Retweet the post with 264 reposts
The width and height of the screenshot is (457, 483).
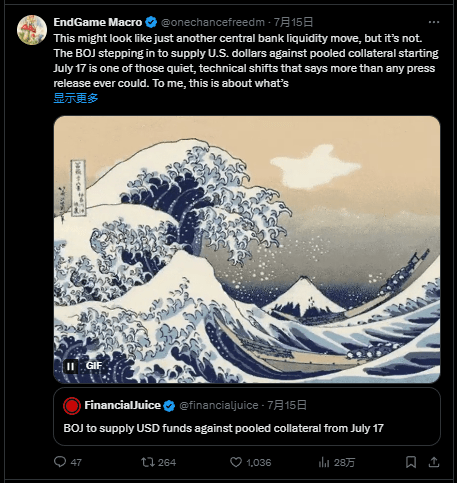coord(158,462)
